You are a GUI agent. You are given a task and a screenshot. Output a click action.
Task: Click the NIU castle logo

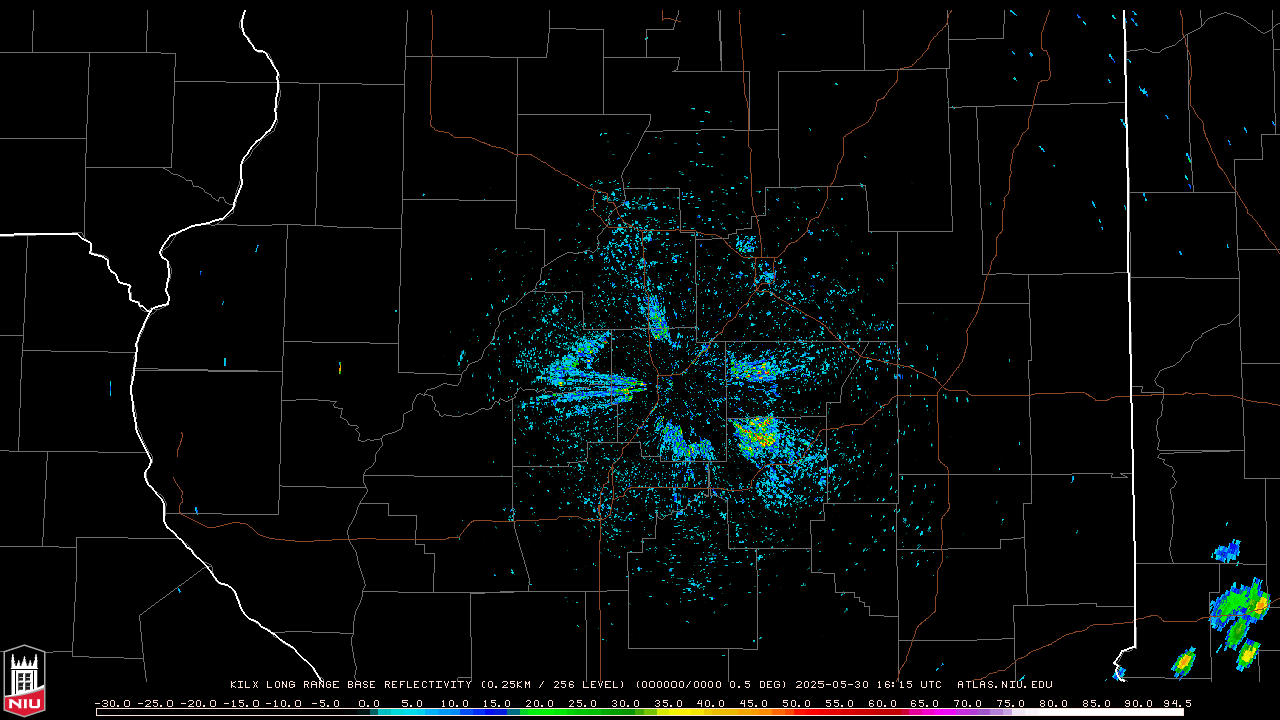point(24,682)
